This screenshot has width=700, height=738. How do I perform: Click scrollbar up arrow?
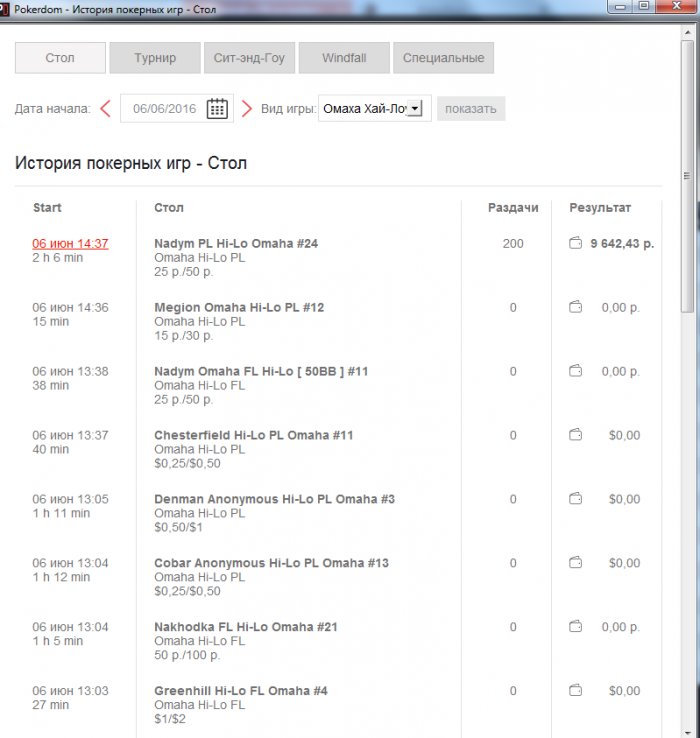[x=687, y=32]
